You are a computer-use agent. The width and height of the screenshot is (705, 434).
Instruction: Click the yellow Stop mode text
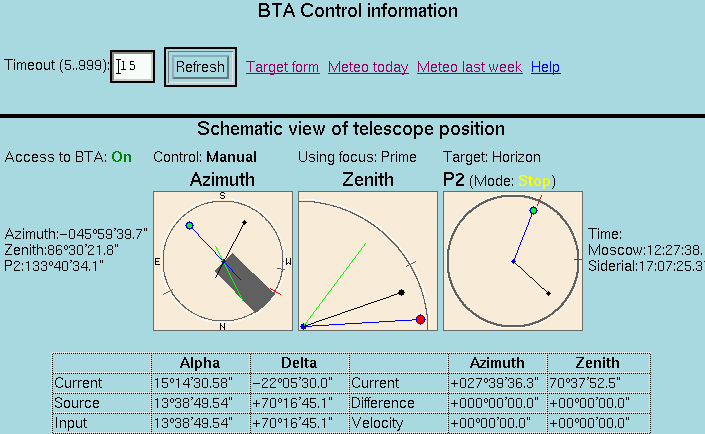coord(534,181)
